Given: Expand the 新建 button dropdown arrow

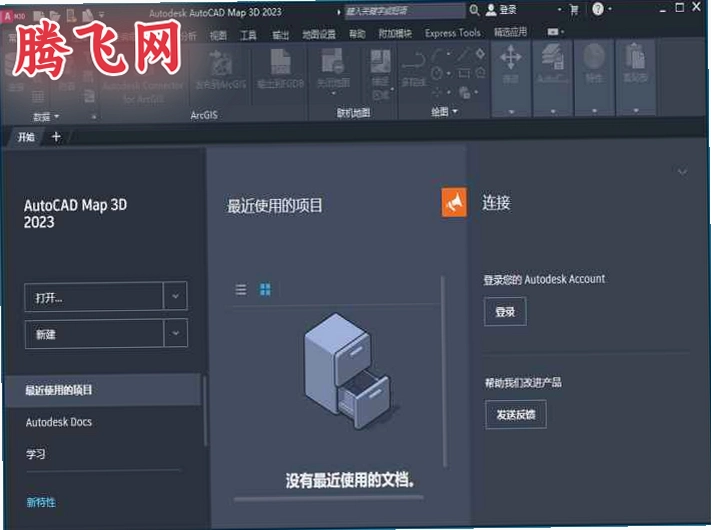Looking at the screenshot, I should 175,334.
